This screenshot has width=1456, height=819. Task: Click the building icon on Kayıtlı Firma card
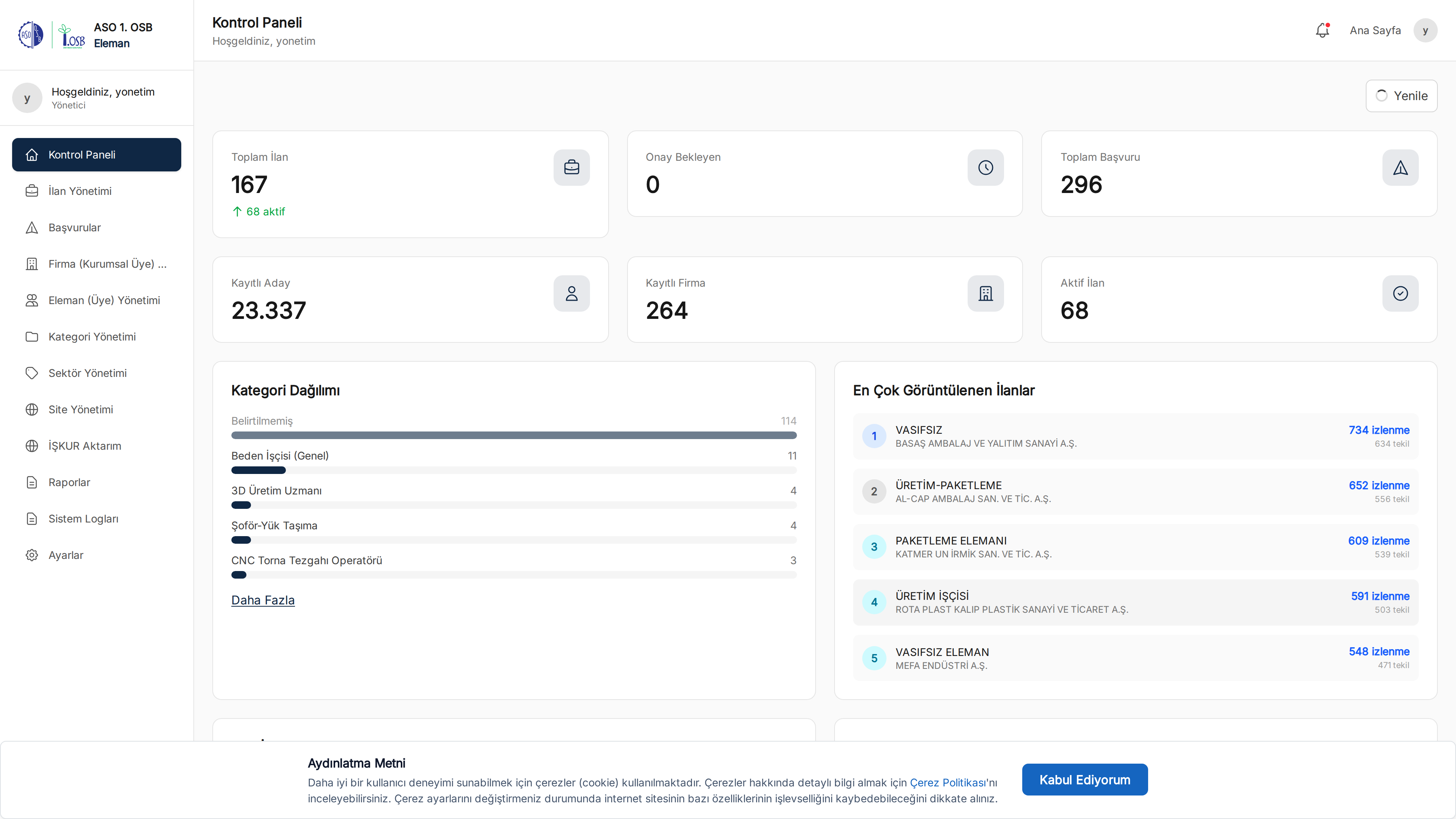coord(985,293)
